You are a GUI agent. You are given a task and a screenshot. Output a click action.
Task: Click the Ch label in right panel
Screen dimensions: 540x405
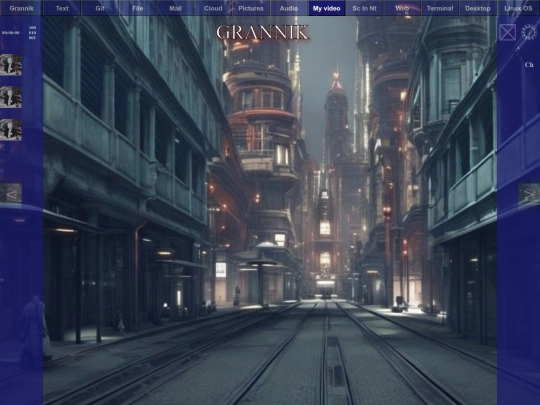tap(529, 65)
